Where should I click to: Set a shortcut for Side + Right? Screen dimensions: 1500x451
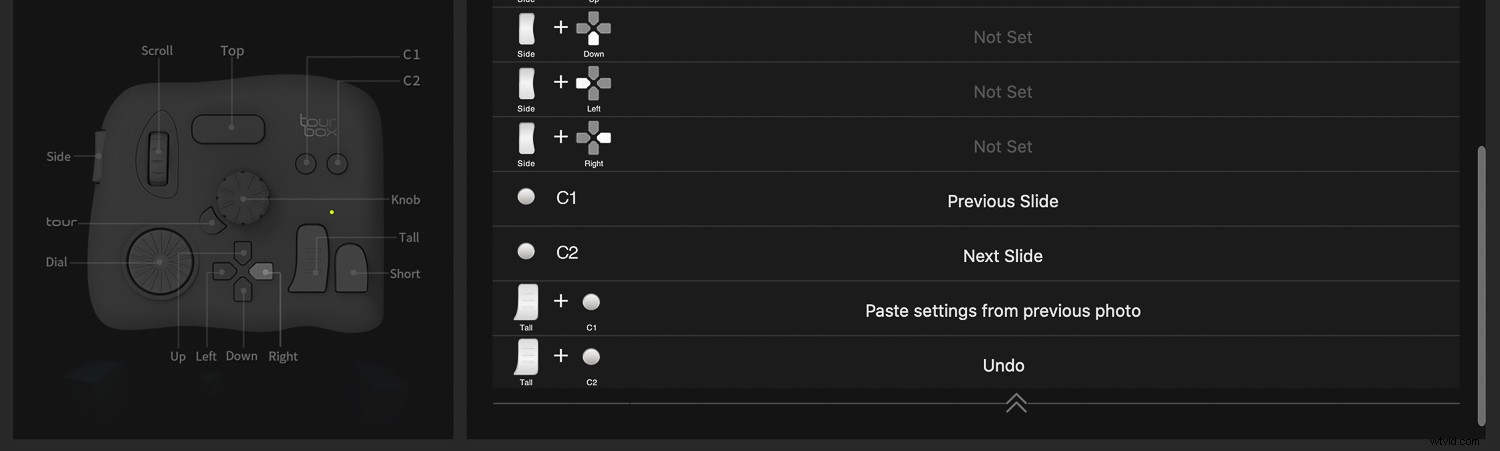point(1002,146)
